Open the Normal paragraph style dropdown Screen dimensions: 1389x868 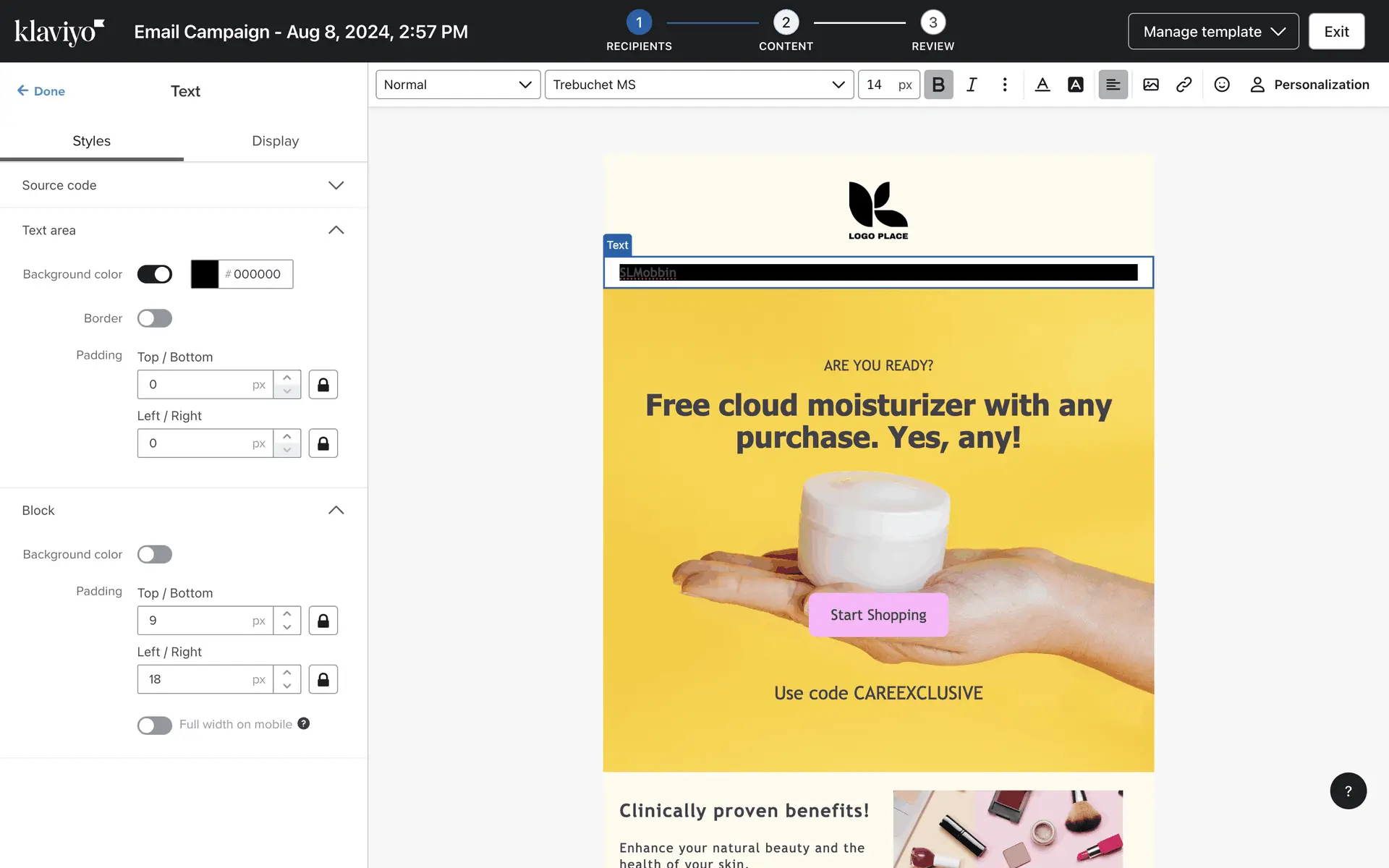[457, 85]
